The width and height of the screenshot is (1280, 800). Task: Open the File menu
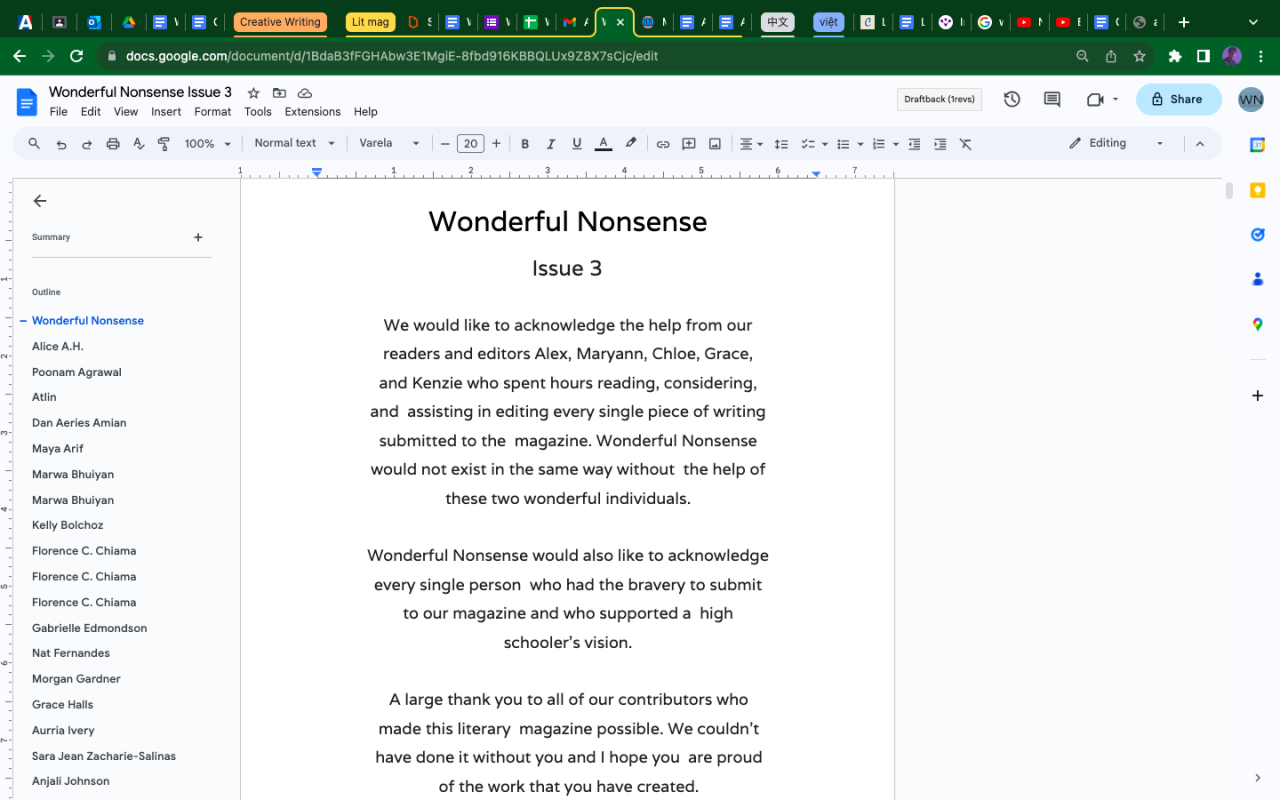[x=59, y=112]
